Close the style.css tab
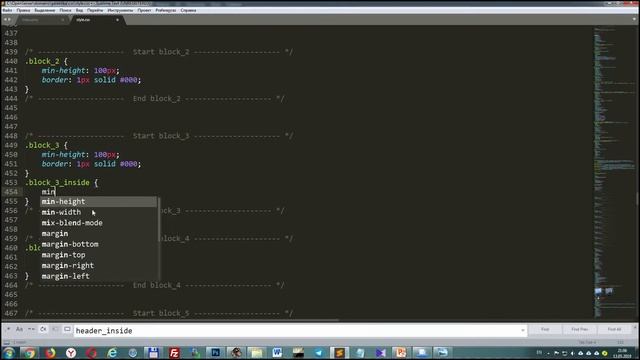 pyautogui.click(x=117, y=20)
